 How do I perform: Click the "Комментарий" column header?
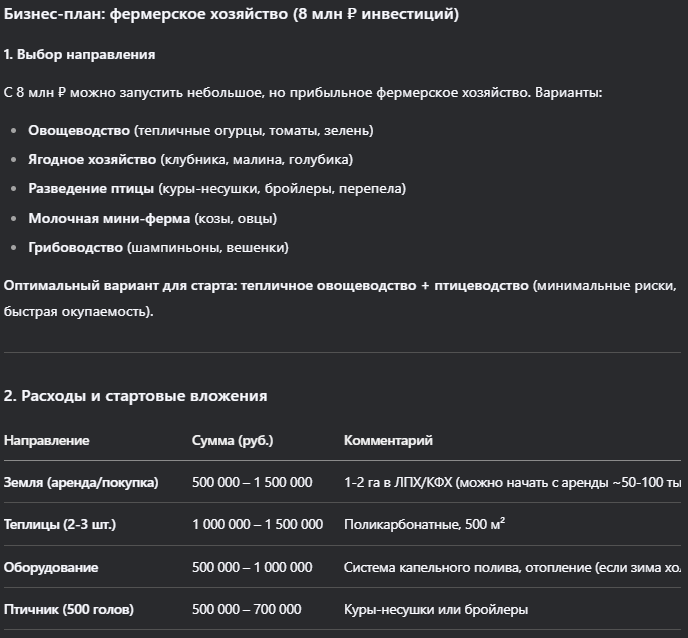(x=388, y=440)
